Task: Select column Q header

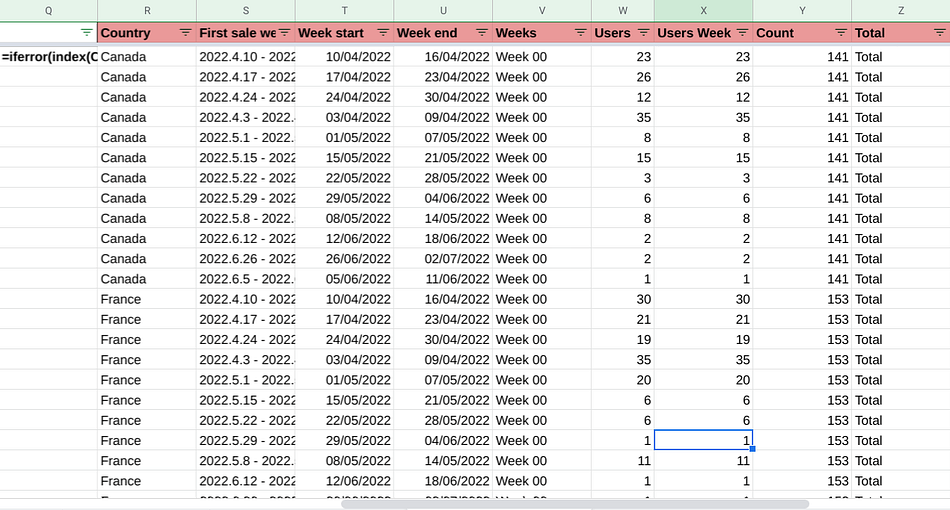Action: 48,11
